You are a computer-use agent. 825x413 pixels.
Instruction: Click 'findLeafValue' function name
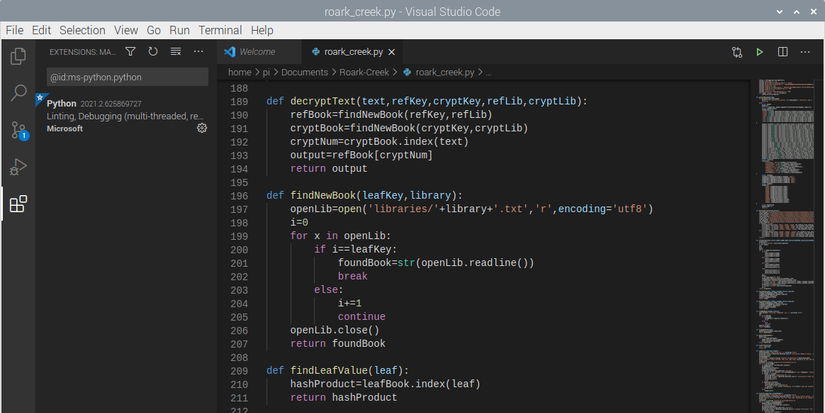(329, 371)
